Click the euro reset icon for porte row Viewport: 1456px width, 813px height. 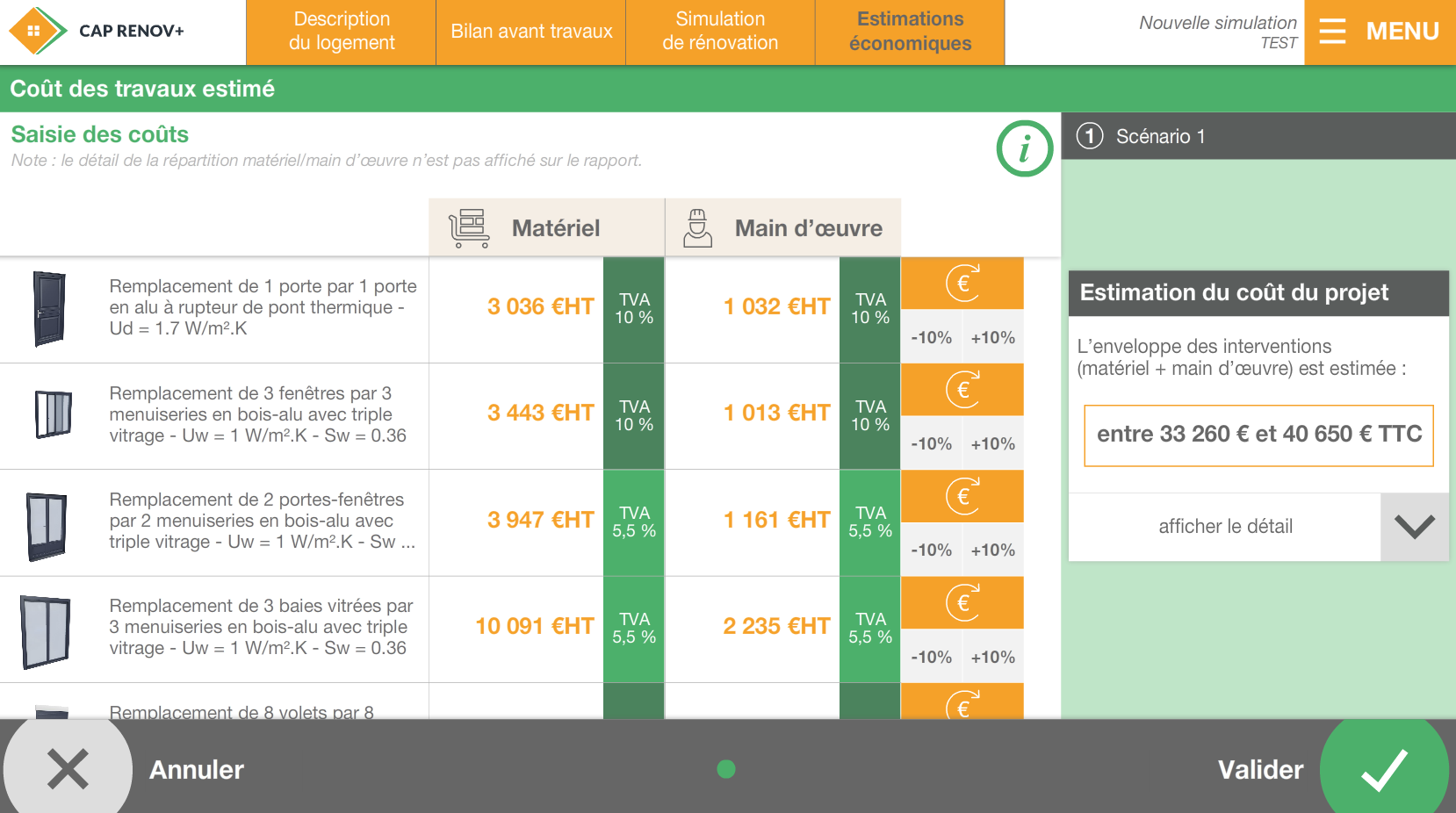click(x=962, y=283)
